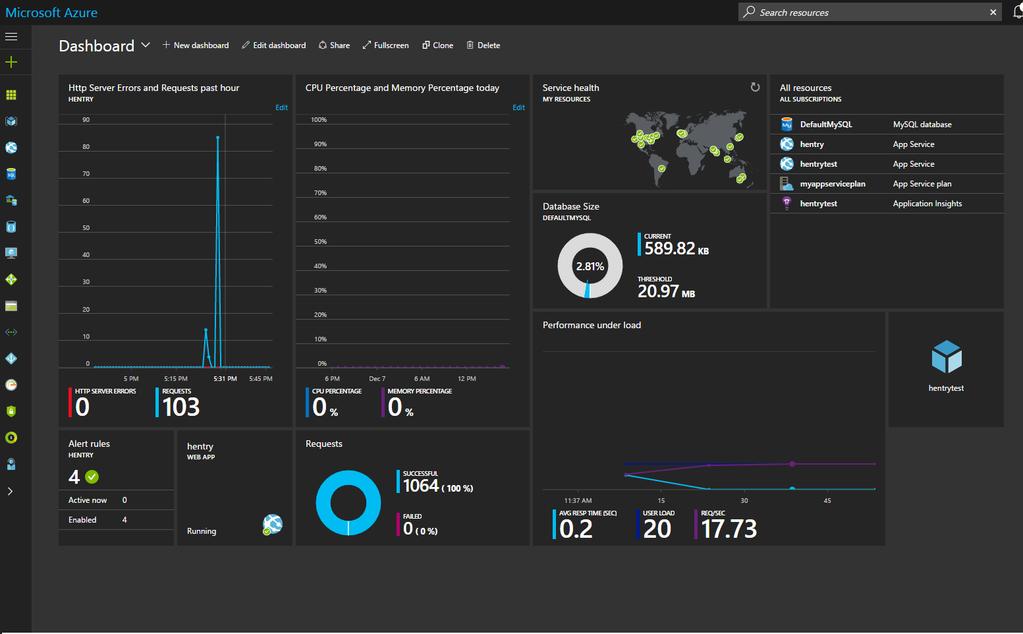Image resolution: width=1023 pixels, height=634 pixels.
Task: Open Resource groups cube icon in sidebar
Action: [x=11, y=121]
